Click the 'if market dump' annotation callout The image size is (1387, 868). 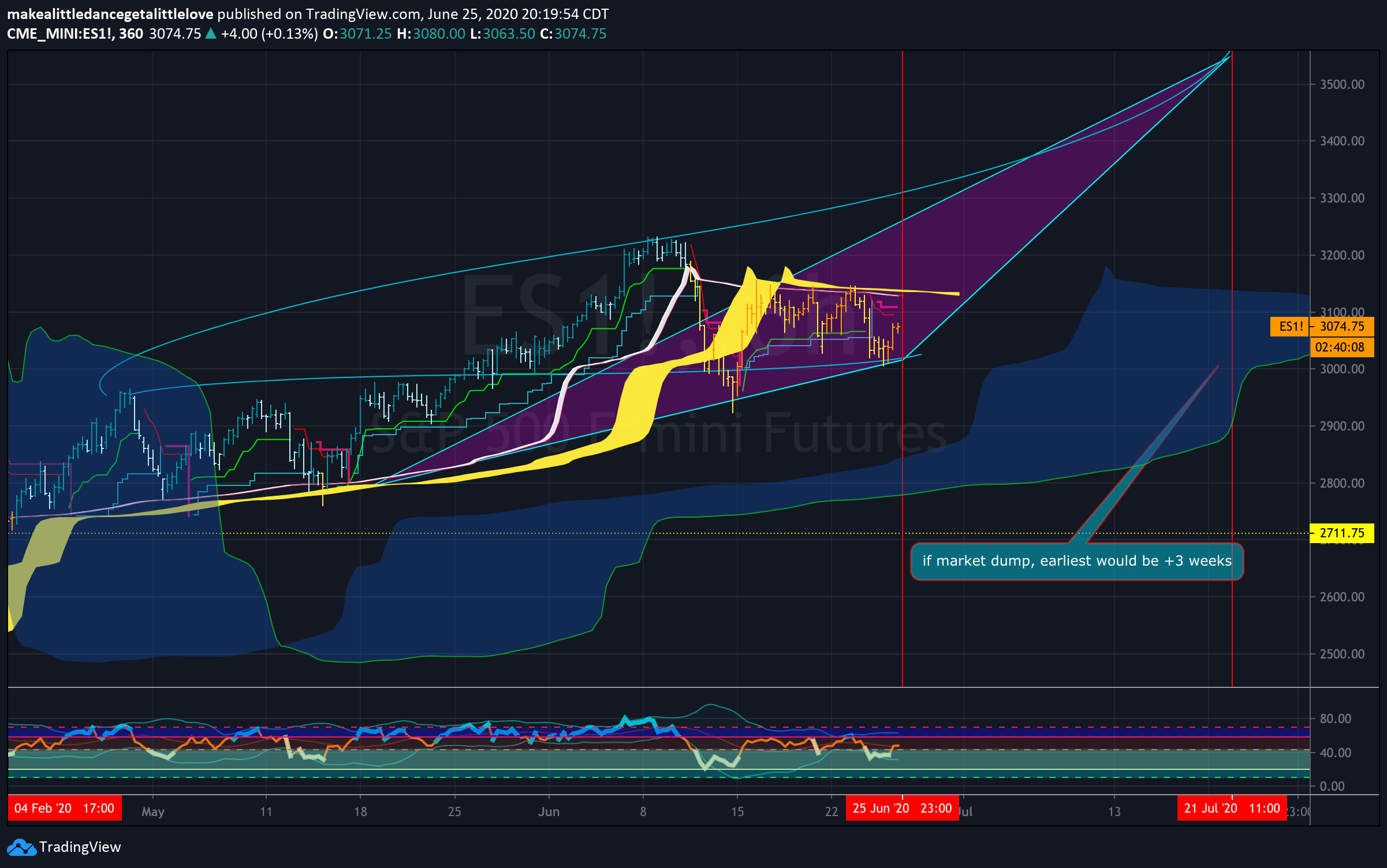click(x=1077, y=561)
